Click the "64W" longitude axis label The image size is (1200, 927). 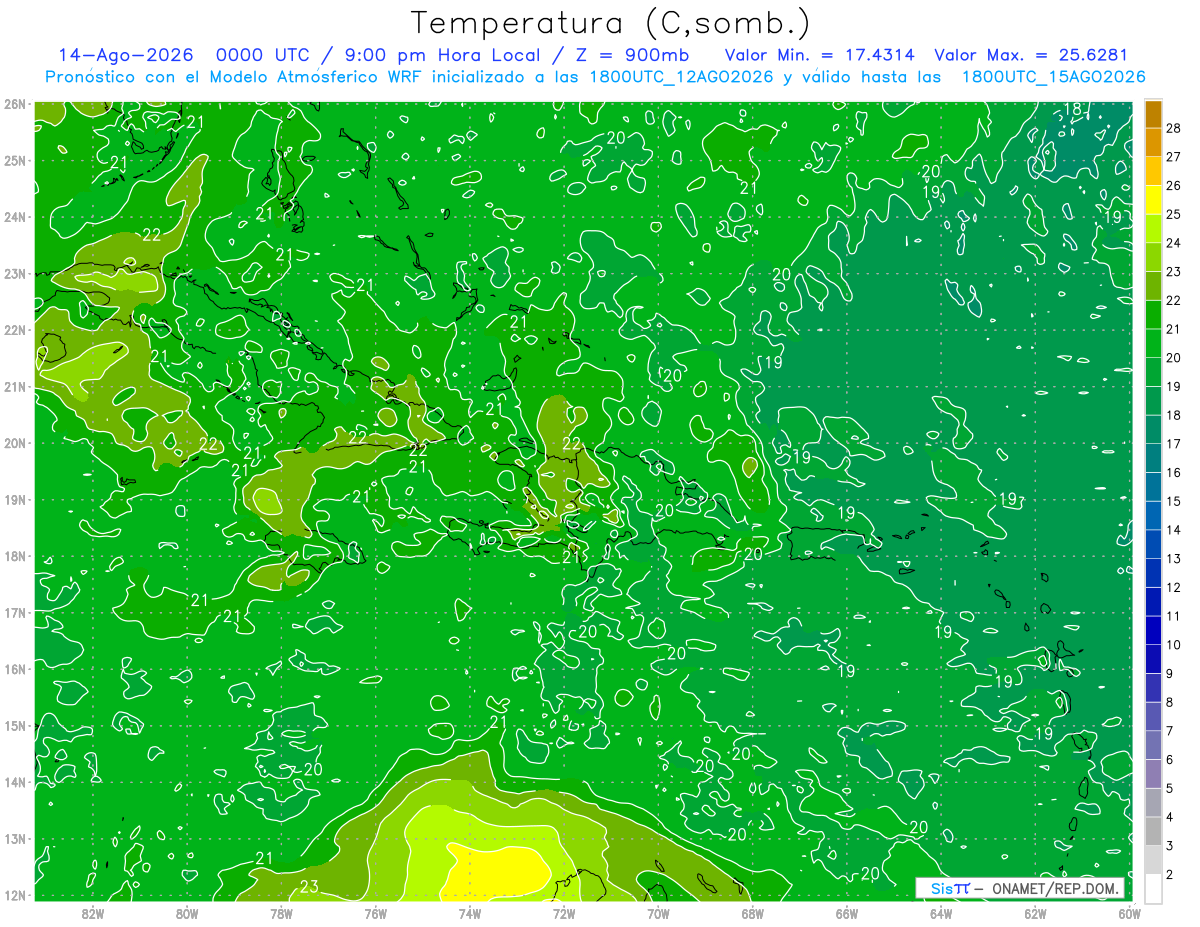(x=941, y=913)
